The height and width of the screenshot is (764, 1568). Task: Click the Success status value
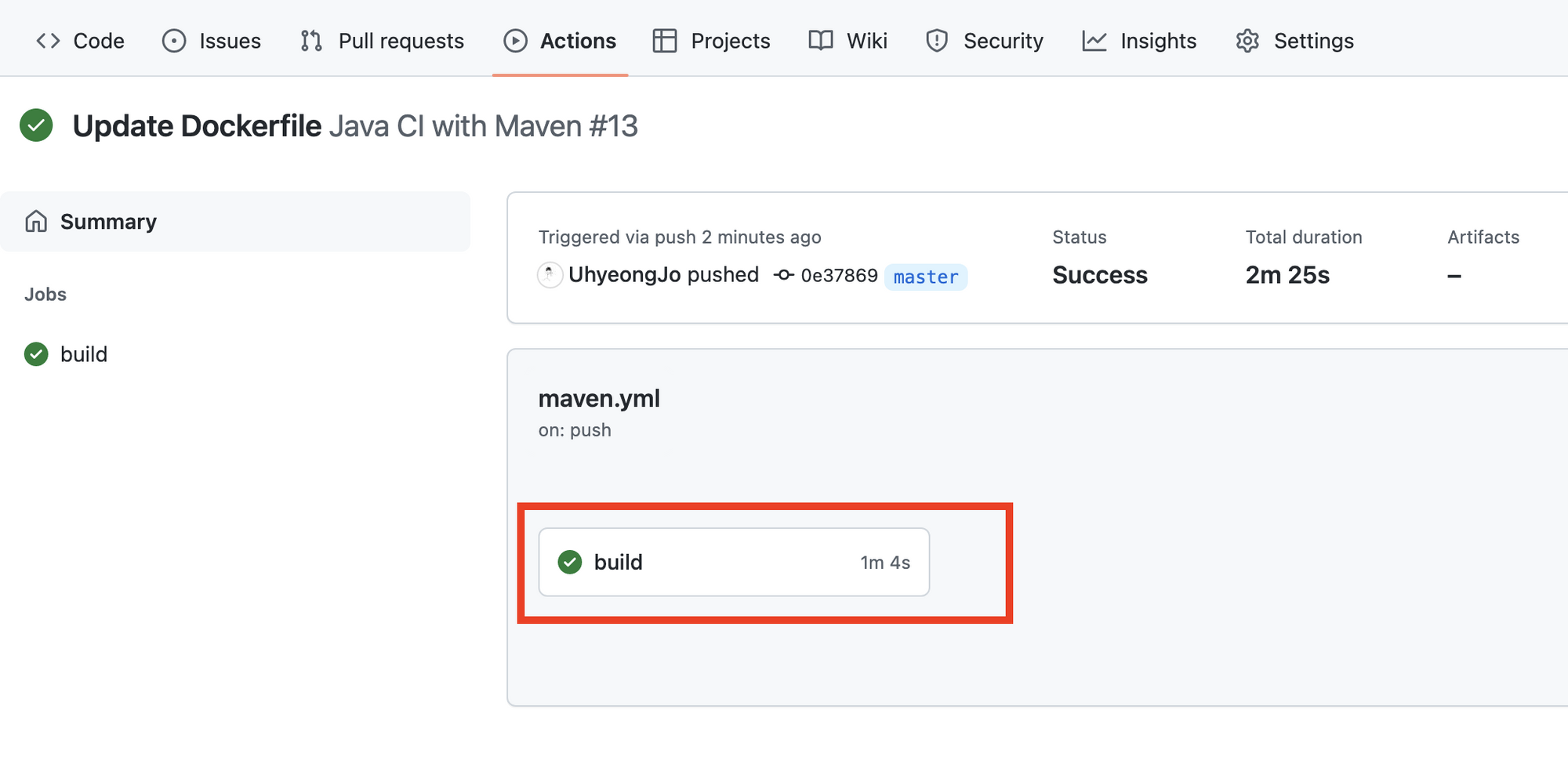point(1100,275)
